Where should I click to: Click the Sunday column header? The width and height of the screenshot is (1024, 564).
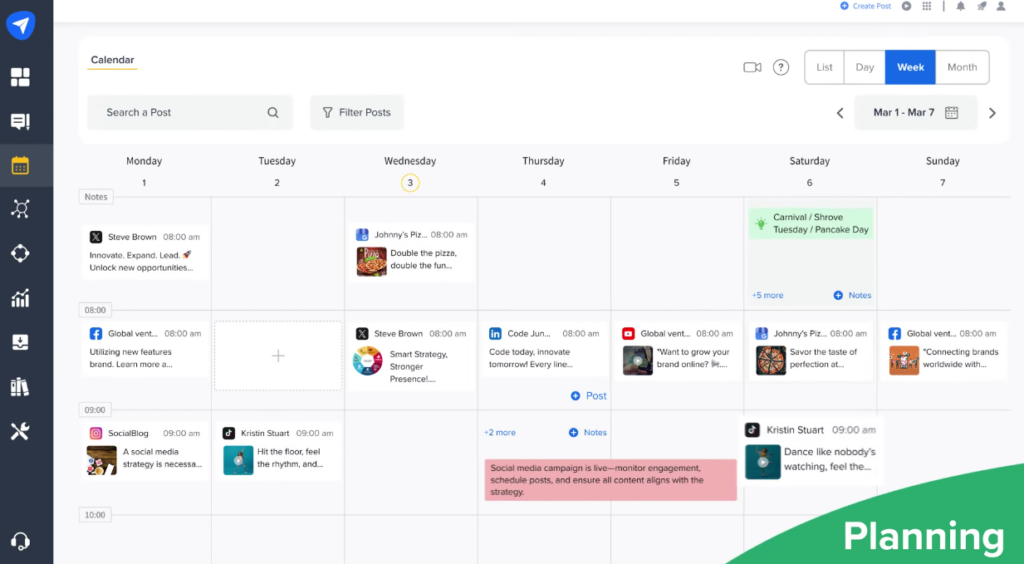pyautogui.click(x=942, y=161)
